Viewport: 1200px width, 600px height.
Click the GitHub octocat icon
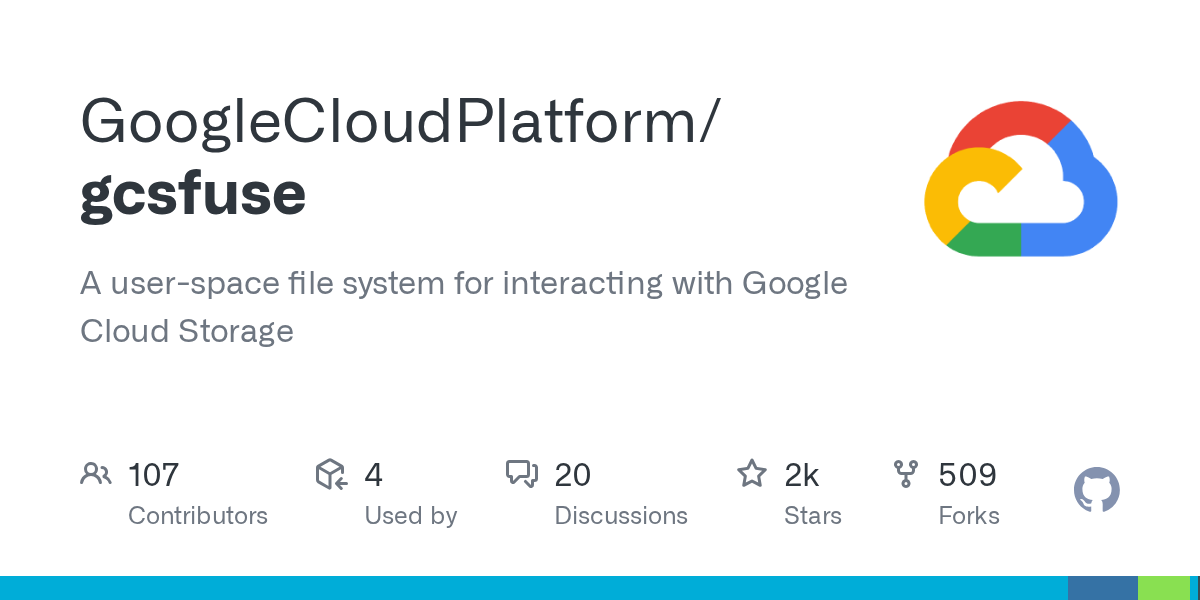tap(1097, 491)
